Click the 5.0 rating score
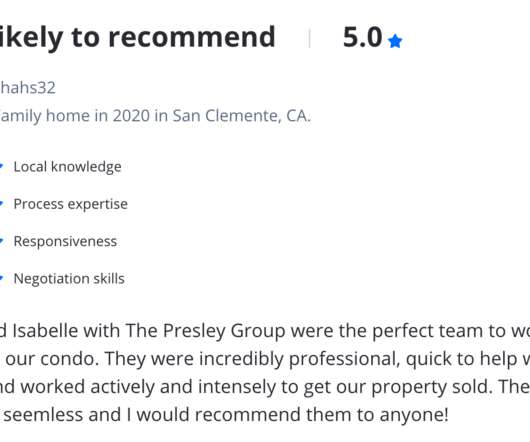Image resolution: width=530 pixels, height=442 pixels. [x=362, y=37]
